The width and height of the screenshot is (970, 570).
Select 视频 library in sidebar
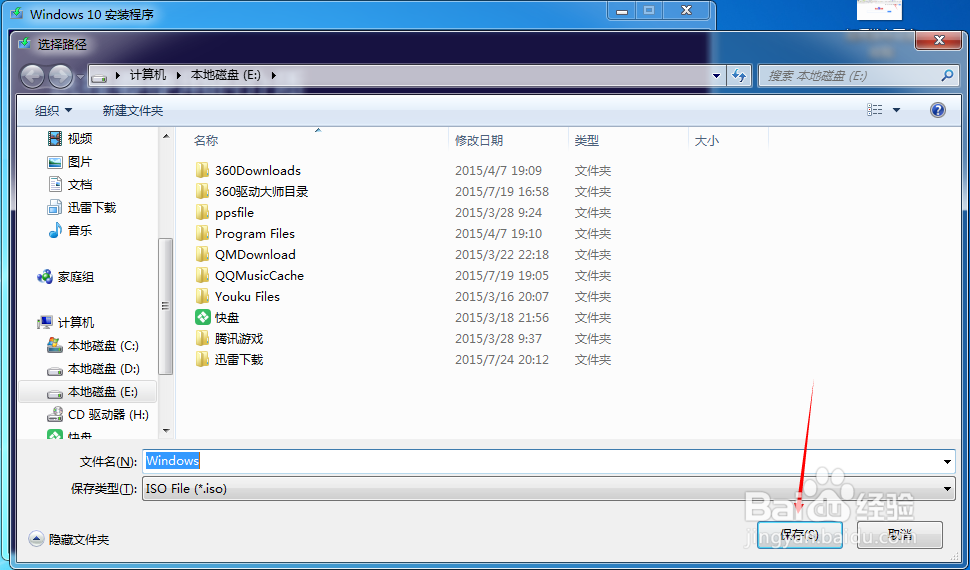pos(70,138)
